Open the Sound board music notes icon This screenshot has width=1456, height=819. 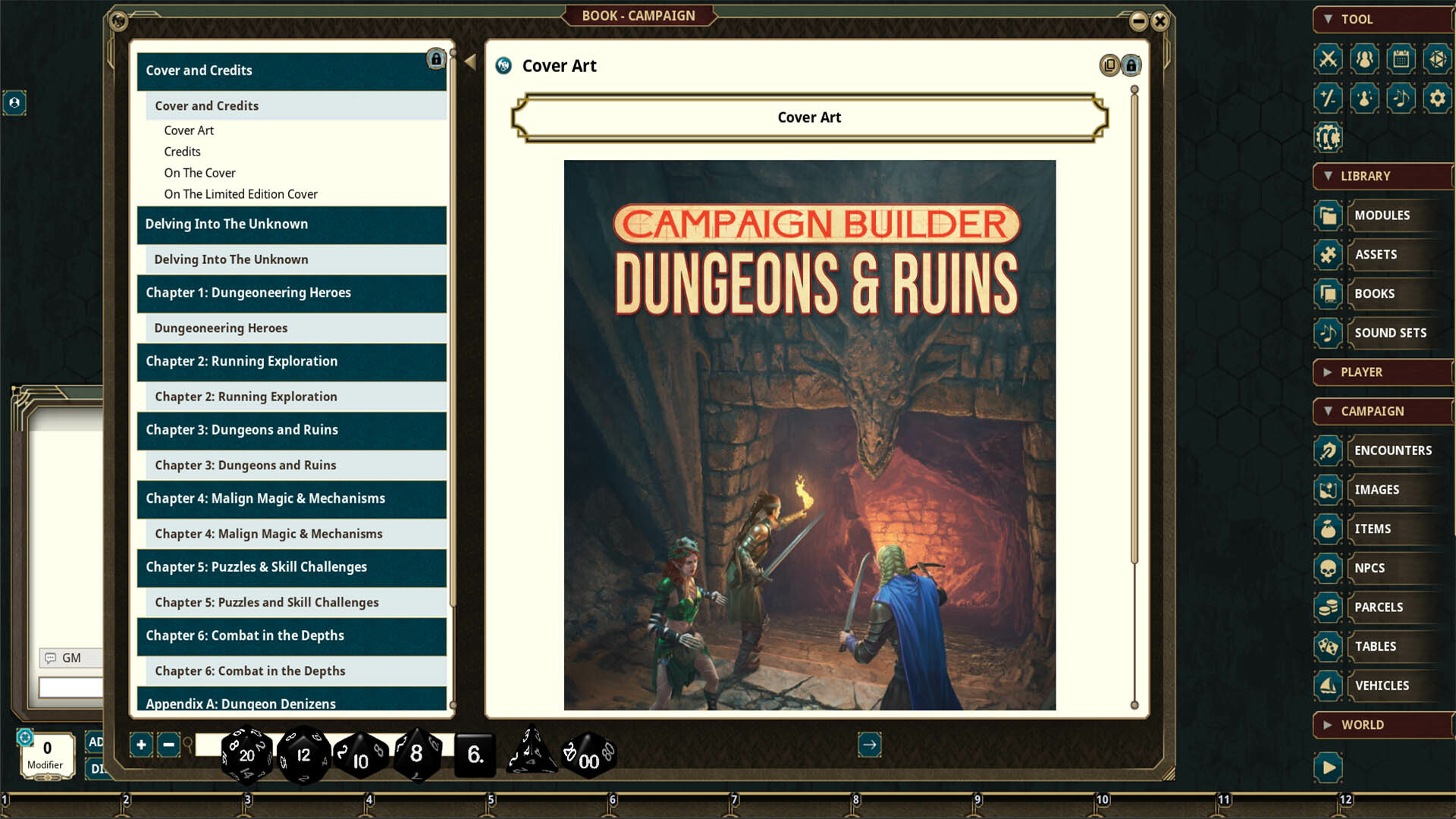(x=1401, y=99)
